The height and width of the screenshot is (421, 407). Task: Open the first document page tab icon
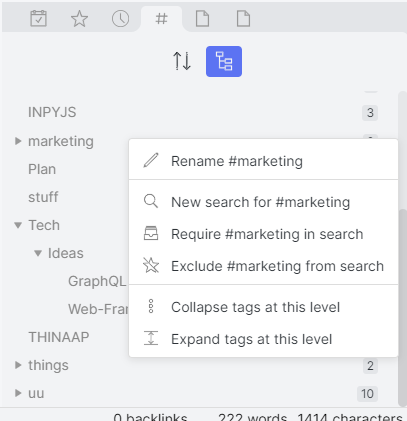pyautogui.click(x=202, y=18)
